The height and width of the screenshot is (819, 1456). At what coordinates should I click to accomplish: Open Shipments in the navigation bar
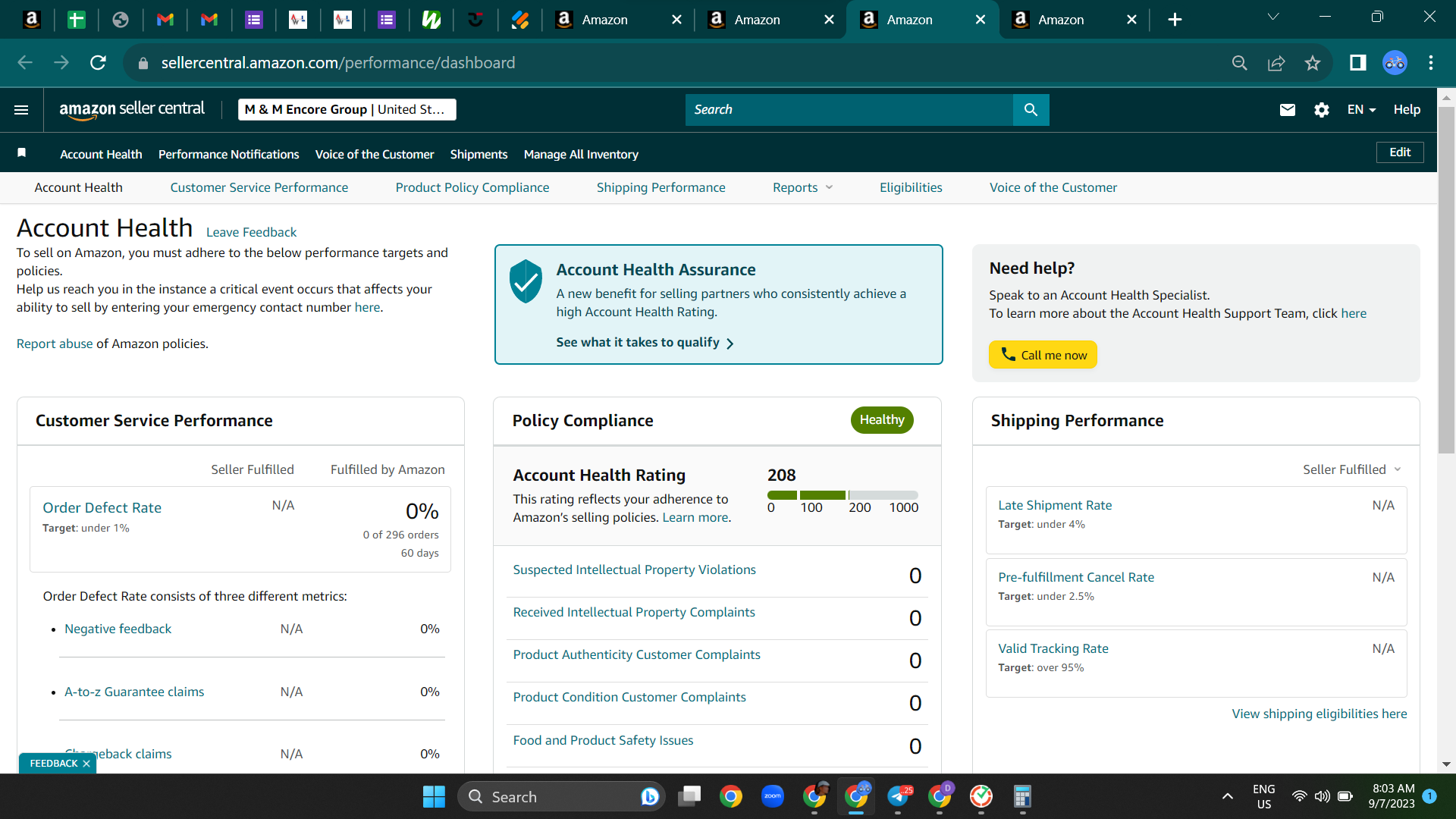click(x=479, y=154)
